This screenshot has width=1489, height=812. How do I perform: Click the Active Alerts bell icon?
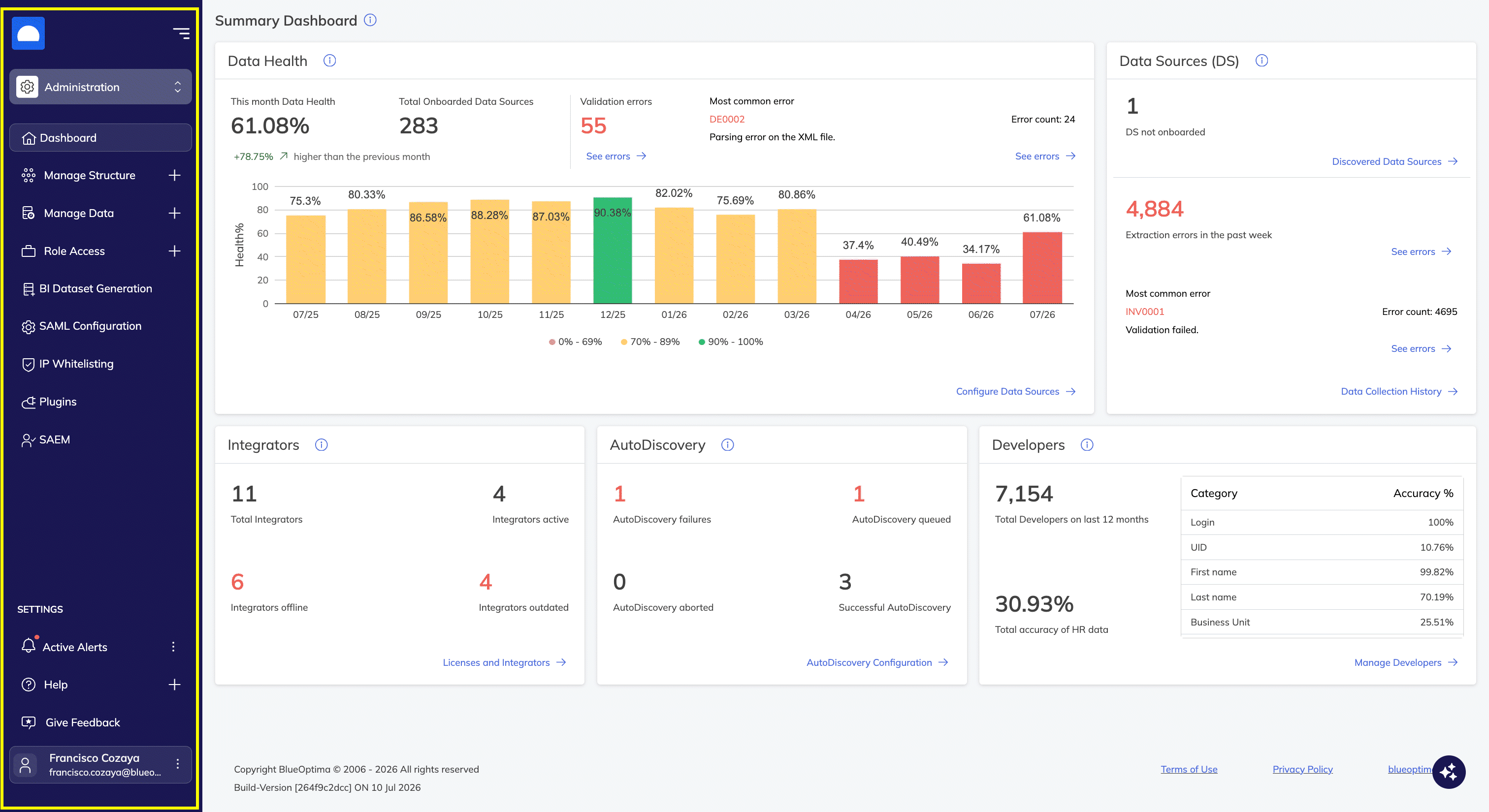pos(29,646)
